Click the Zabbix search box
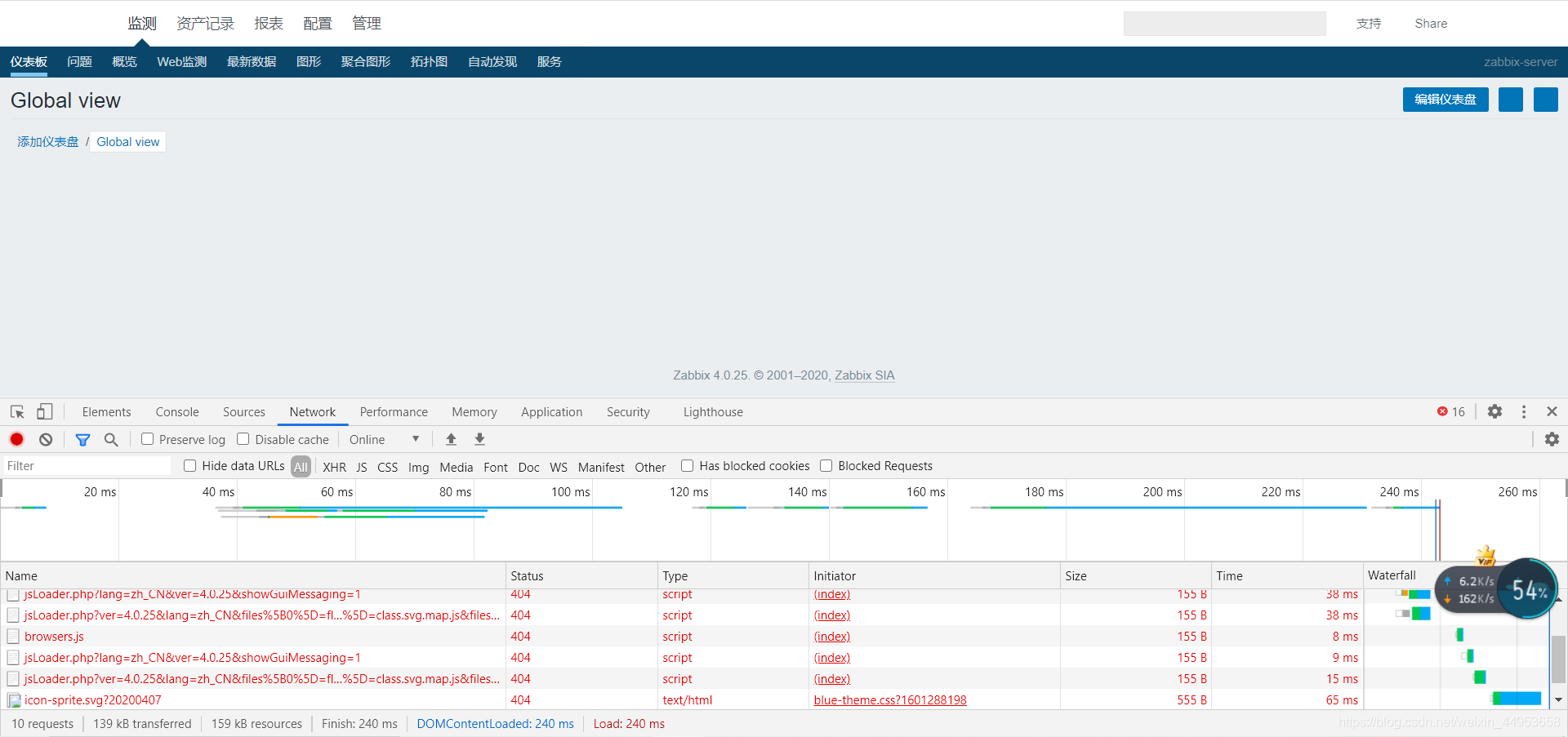The height and width of the screenshot is (737, 1568). point(1224,24)
